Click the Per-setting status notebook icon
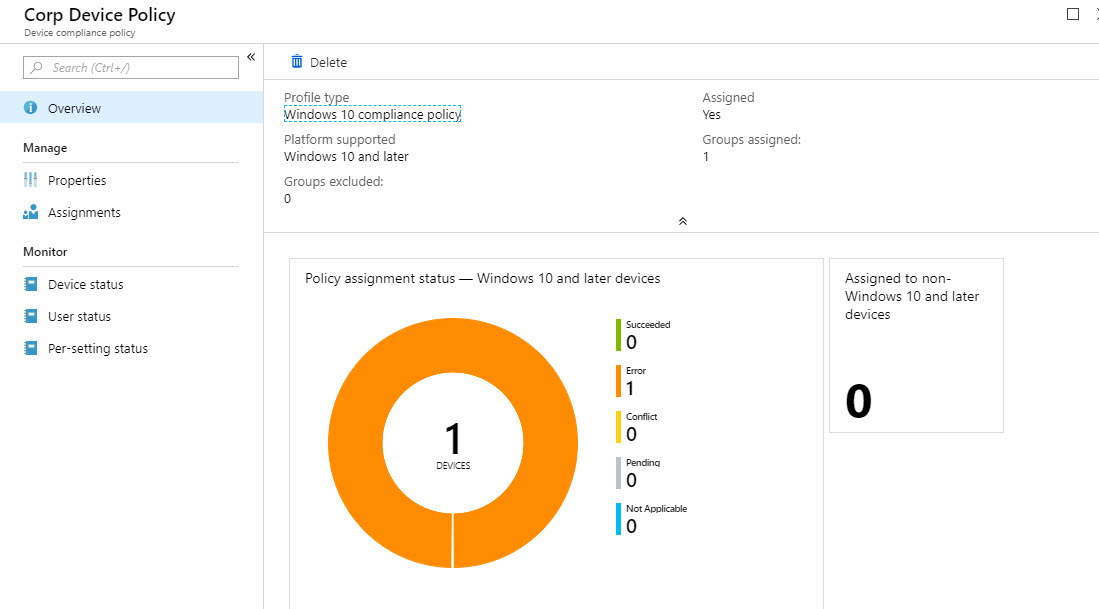1099x609 pixels. click(x=30, y=348)
